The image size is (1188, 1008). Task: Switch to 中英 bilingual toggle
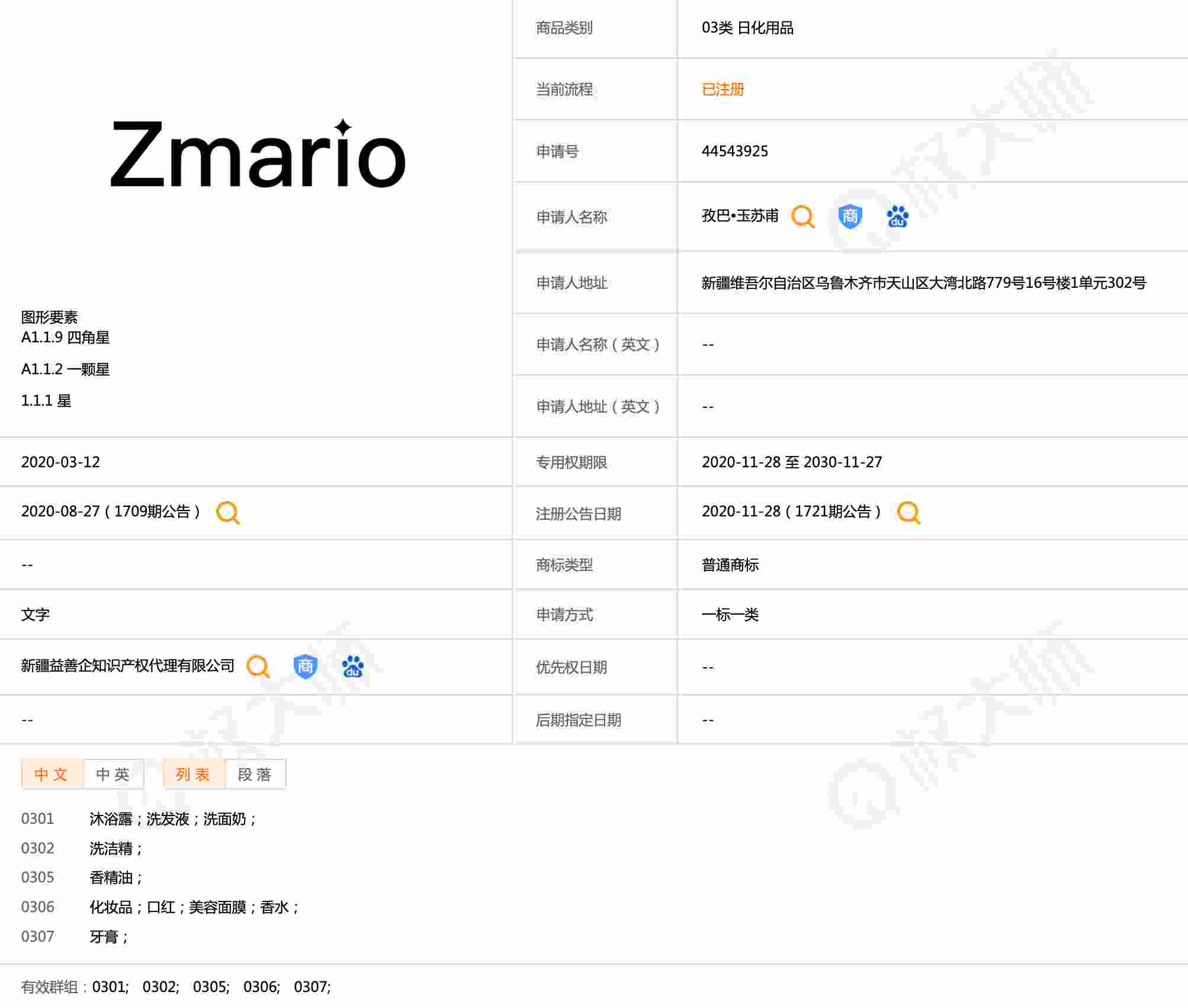[113, 774]
